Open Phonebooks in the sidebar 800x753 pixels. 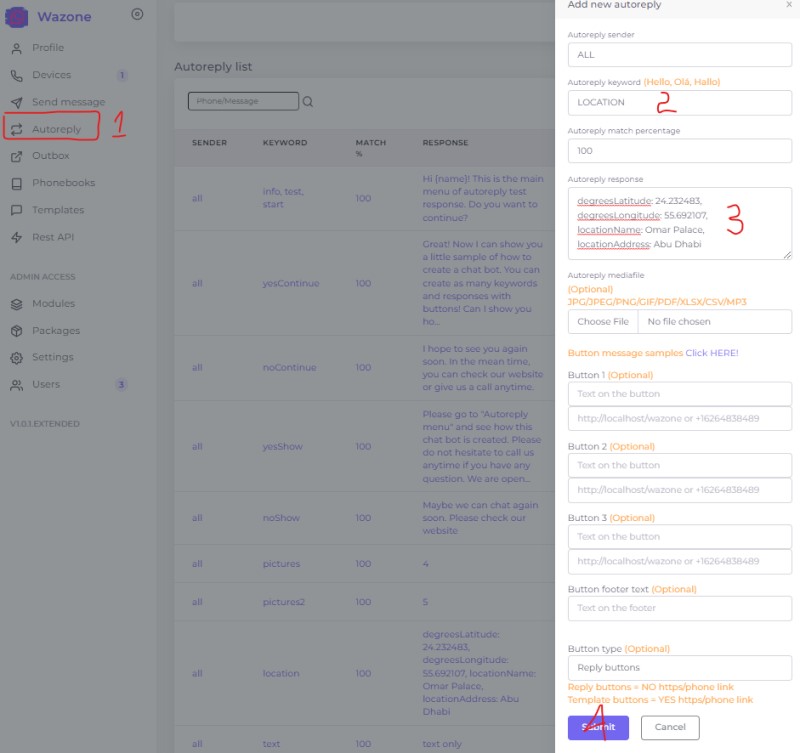(x=63, y=183)
